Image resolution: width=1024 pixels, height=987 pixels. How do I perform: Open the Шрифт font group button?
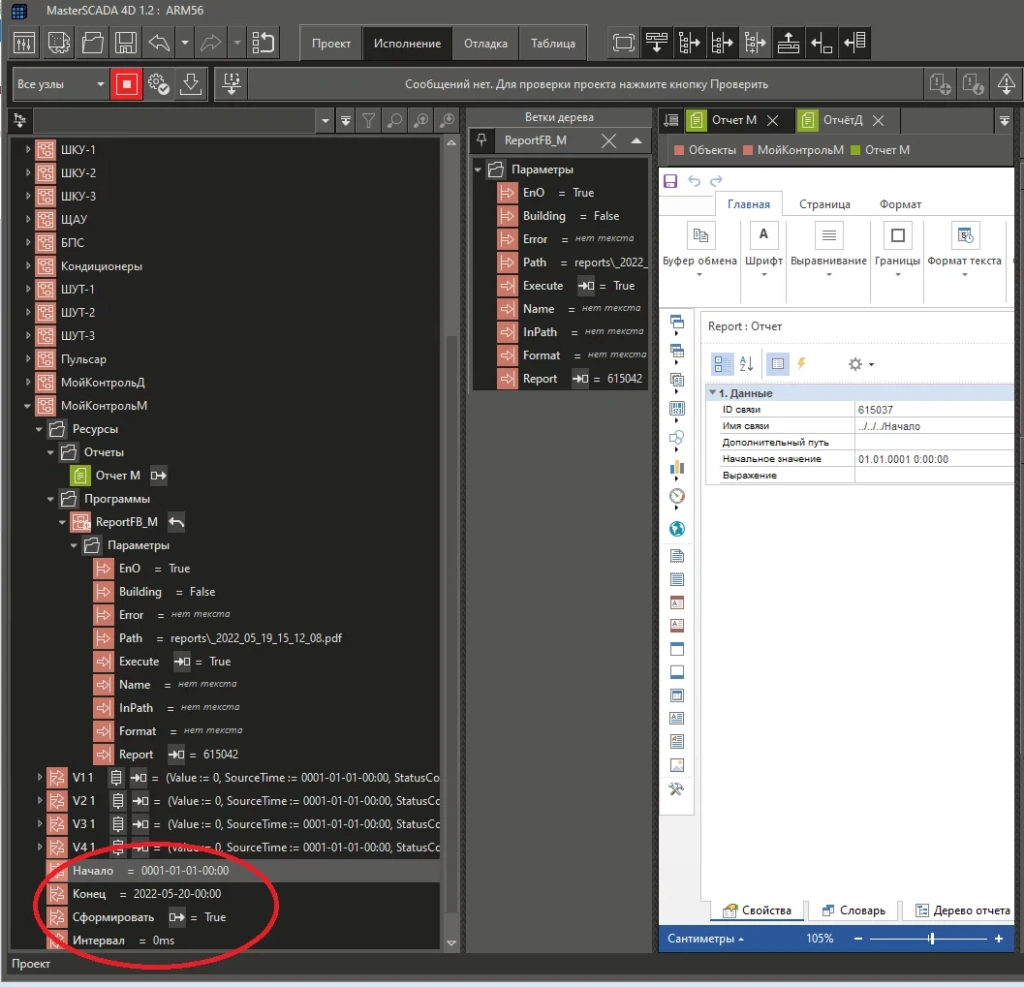[764, 246]
